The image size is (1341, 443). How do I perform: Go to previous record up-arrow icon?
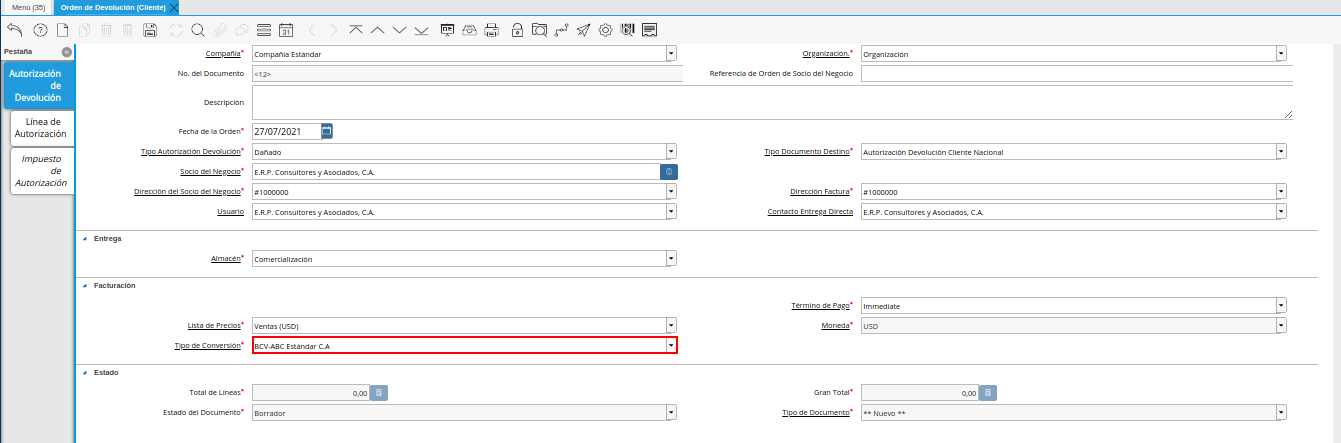[378, 30]
